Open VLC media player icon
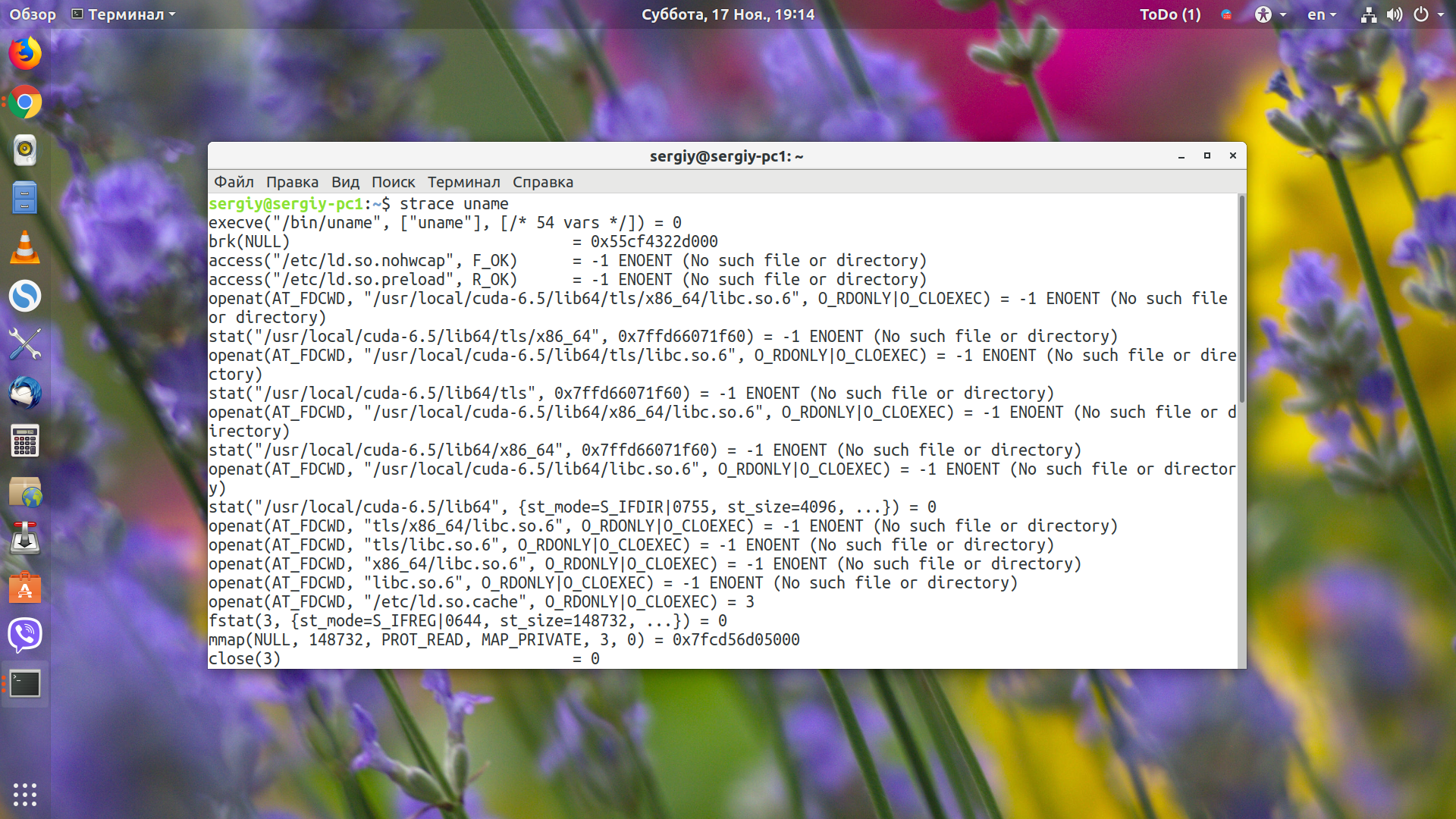The image size is (1456, 819). click(x=25, y=247)
